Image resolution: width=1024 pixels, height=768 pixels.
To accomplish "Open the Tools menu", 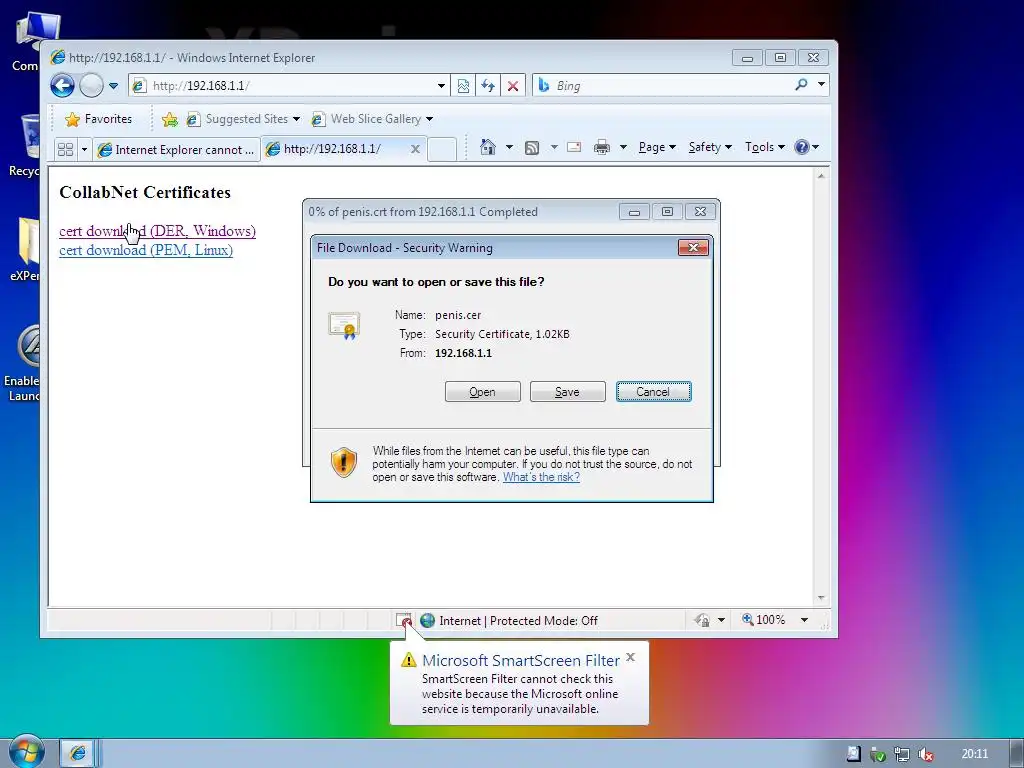I will click(765, 147).
